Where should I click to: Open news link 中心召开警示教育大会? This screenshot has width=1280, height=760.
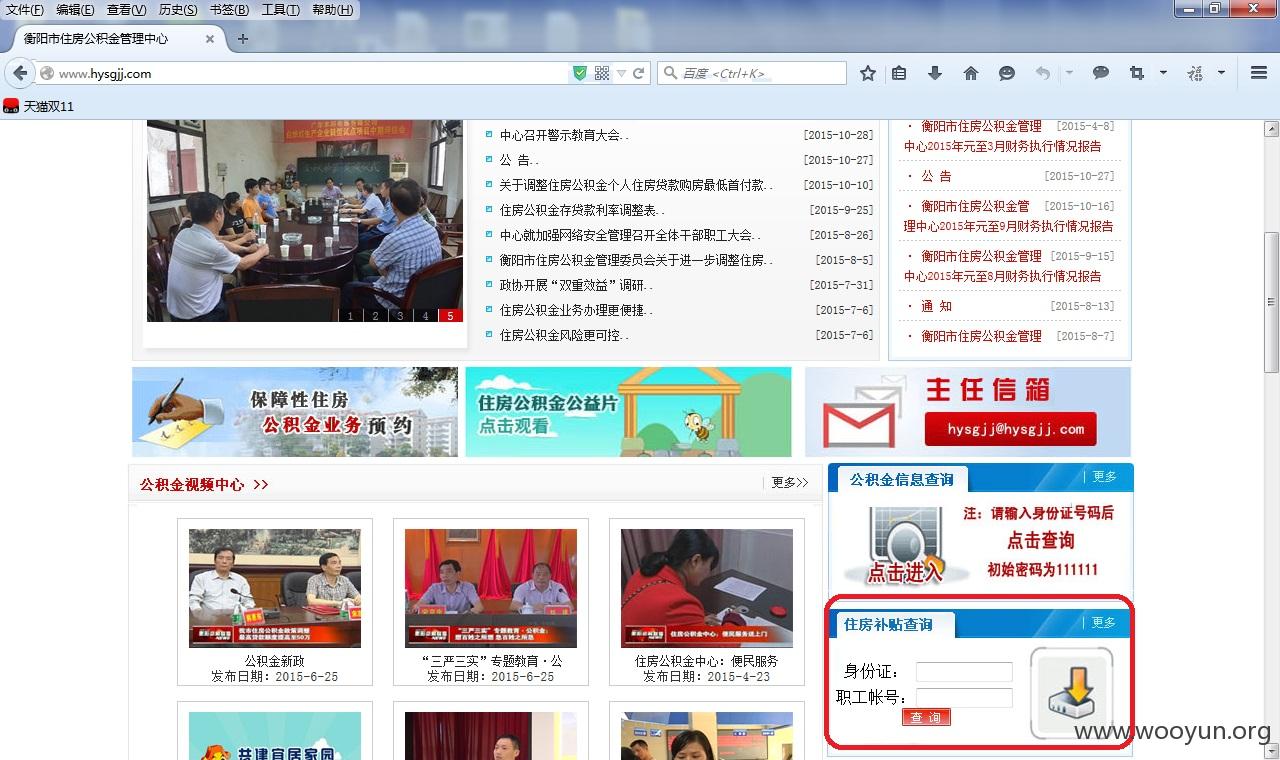564,135
